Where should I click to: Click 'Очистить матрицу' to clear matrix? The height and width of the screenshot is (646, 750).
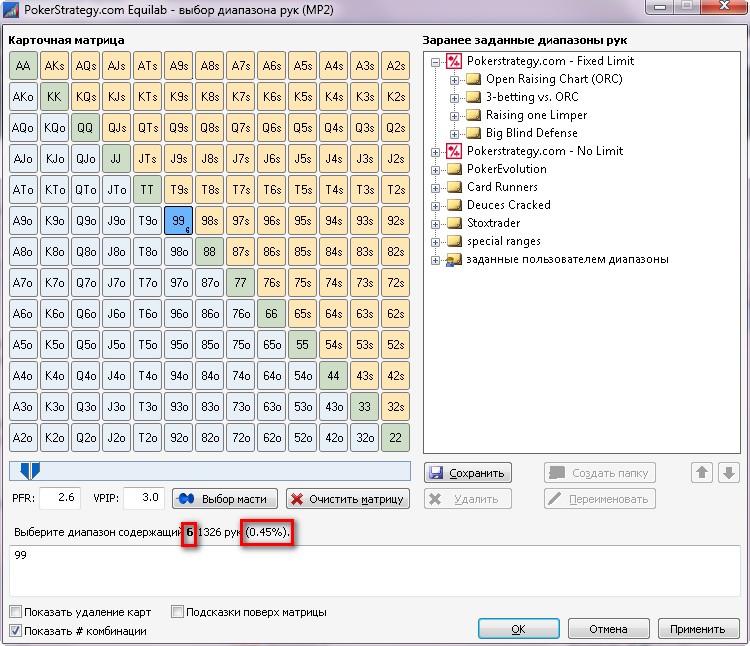[348, 499]
